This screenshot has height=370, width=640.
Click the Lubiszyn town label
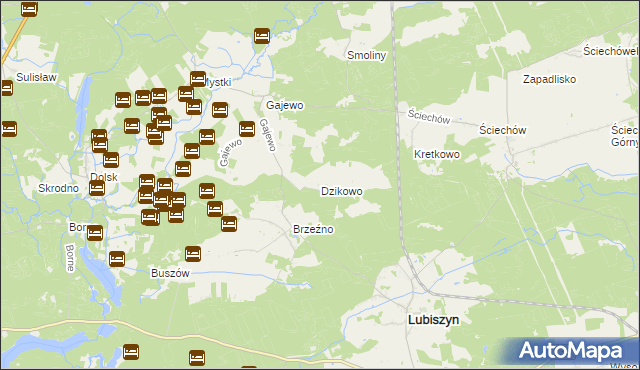pos(433,319)
